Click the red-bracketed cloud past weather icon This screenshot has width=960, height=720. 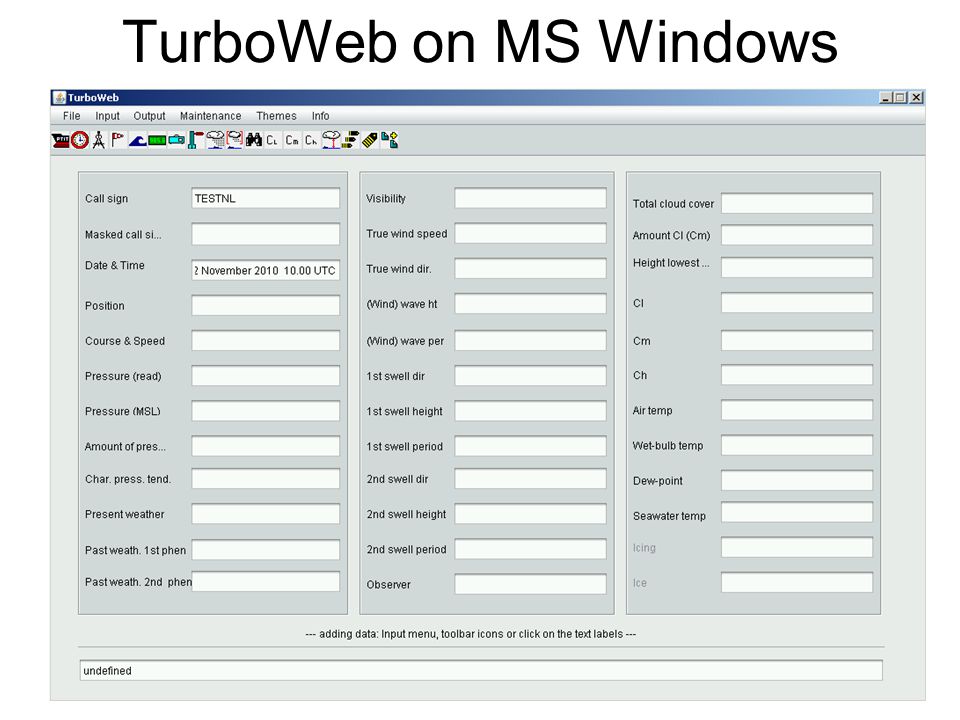[x=234, y=140]
